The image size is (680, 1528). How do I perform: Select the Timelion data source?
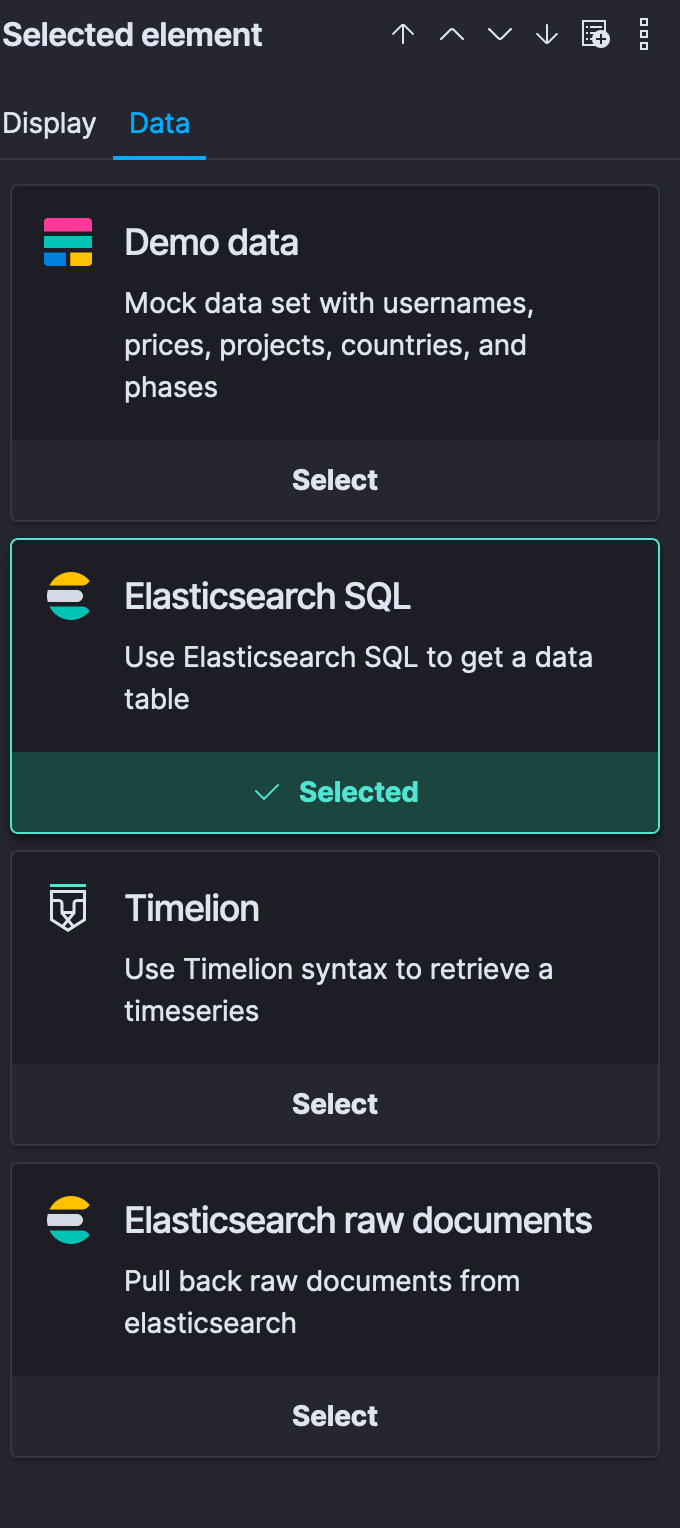tap(335, 1104)
